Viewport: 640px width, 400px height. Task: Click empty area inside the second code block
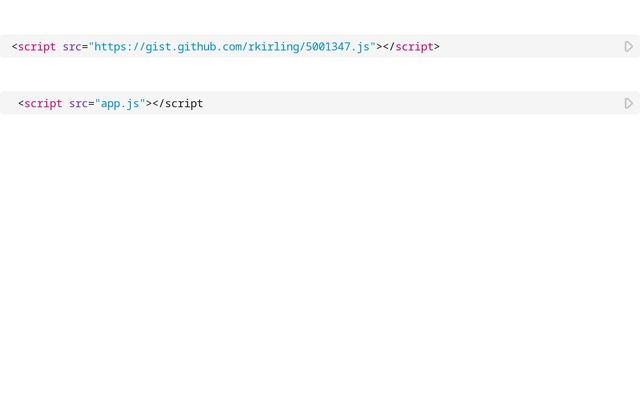(x=408, y=103)
